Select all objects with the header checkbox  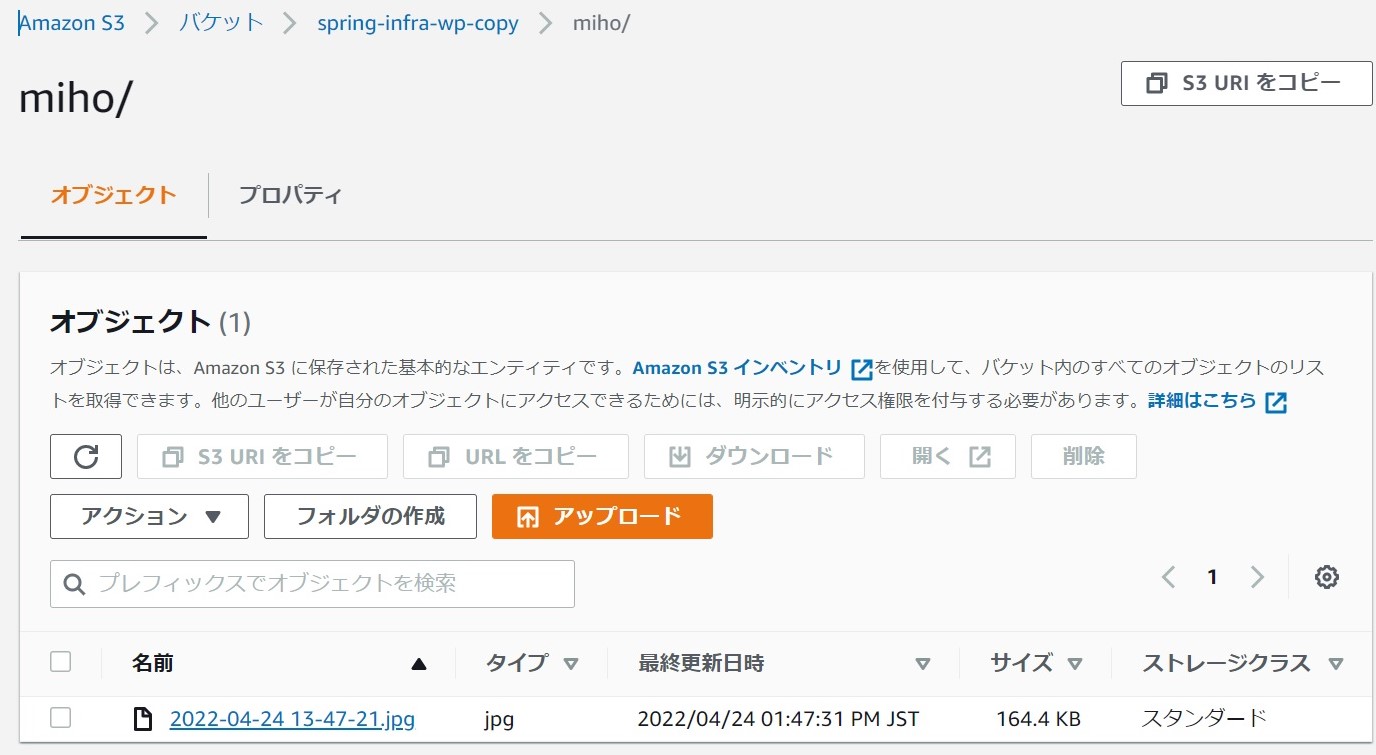[61, 661]
